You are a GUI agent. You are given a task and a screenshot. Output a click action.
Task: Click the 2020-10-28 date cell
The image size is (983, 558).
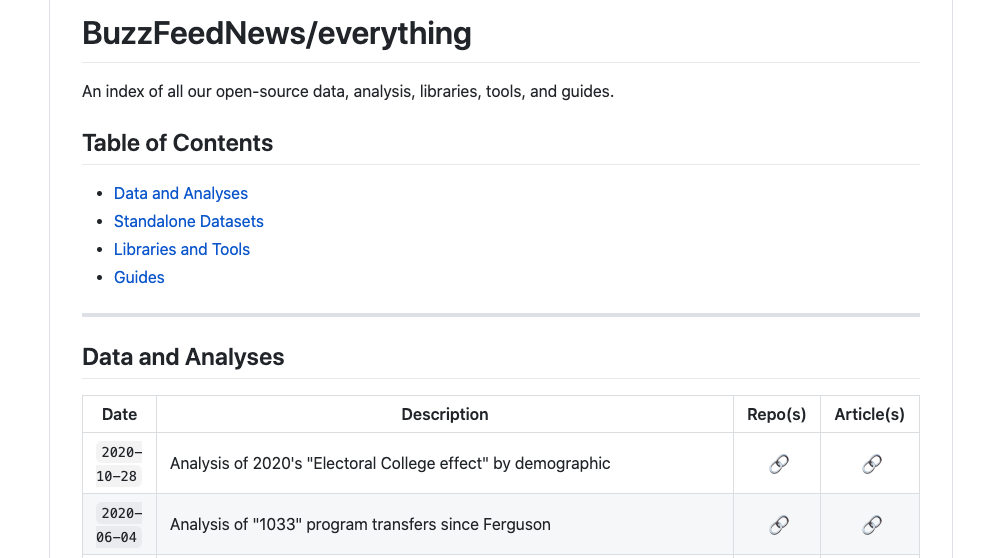coord(119,464)
